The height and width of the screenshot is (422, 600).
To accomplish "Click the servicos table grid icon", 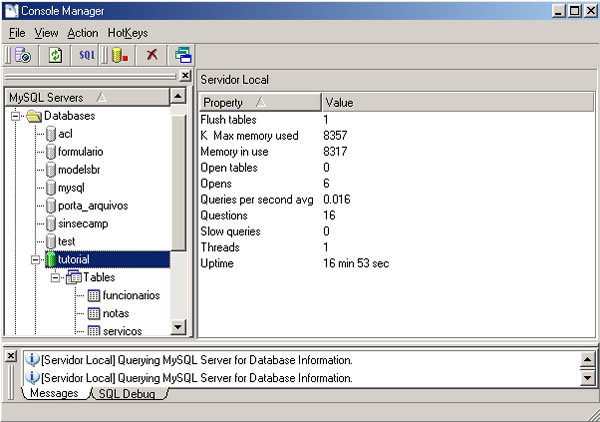I will (94, 331).
